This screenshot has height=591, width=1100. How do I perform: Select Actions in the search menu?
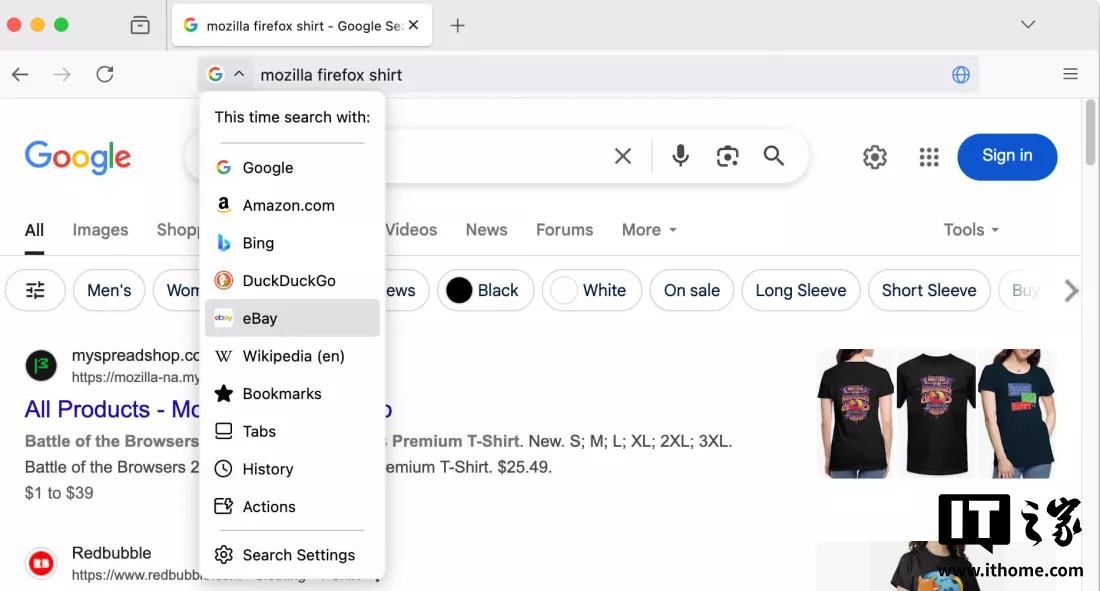pyautogui.click(x=293, y=507)
